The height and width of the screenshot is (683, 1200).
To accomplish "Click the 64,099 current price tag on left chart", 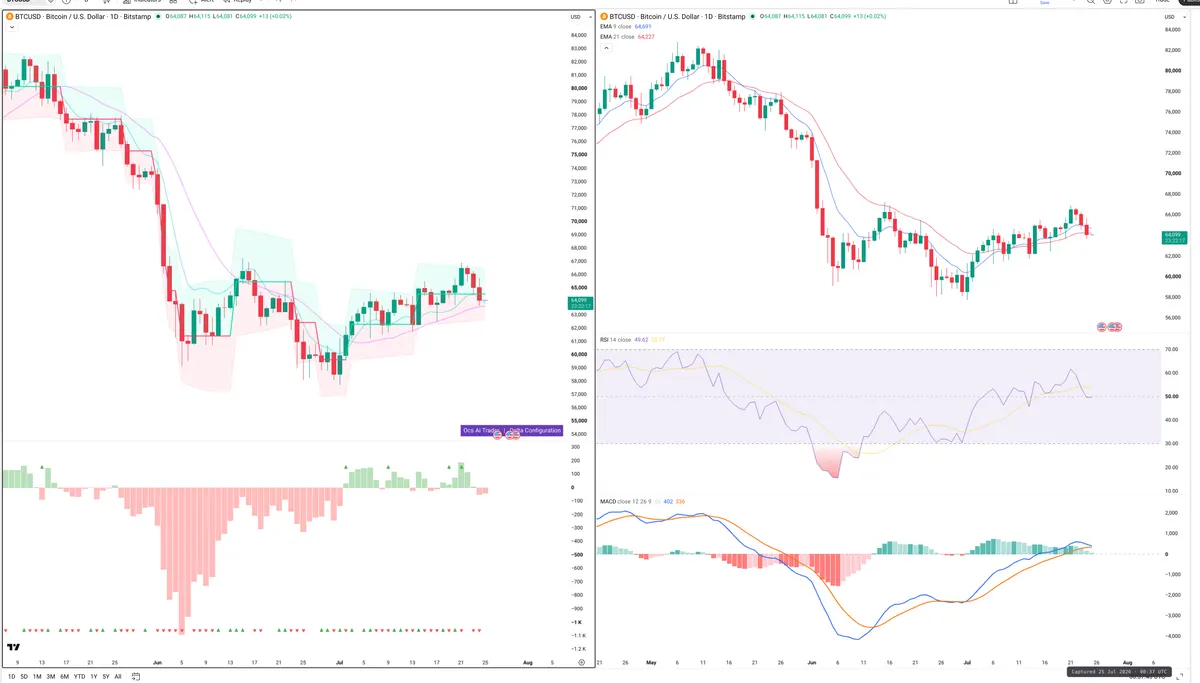I will pos(579,301).
